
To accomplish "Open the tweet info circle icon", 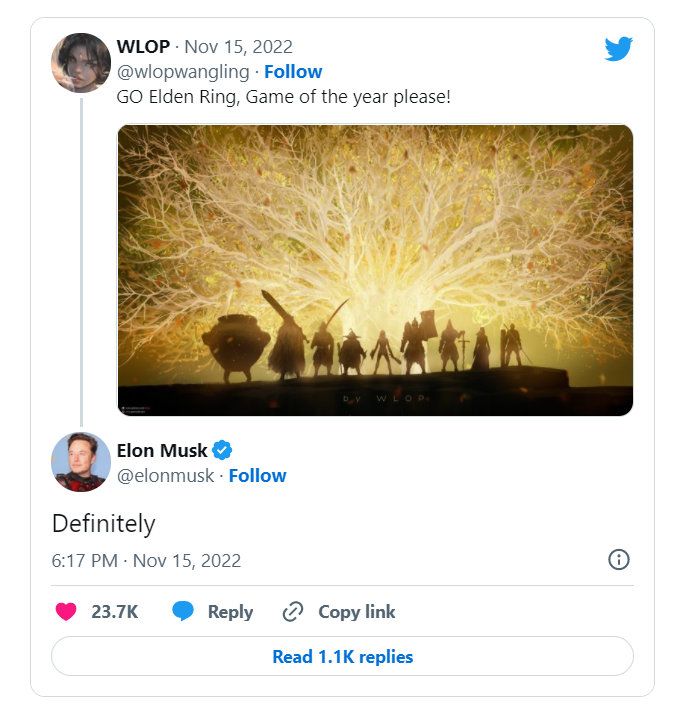I will 619,560.
